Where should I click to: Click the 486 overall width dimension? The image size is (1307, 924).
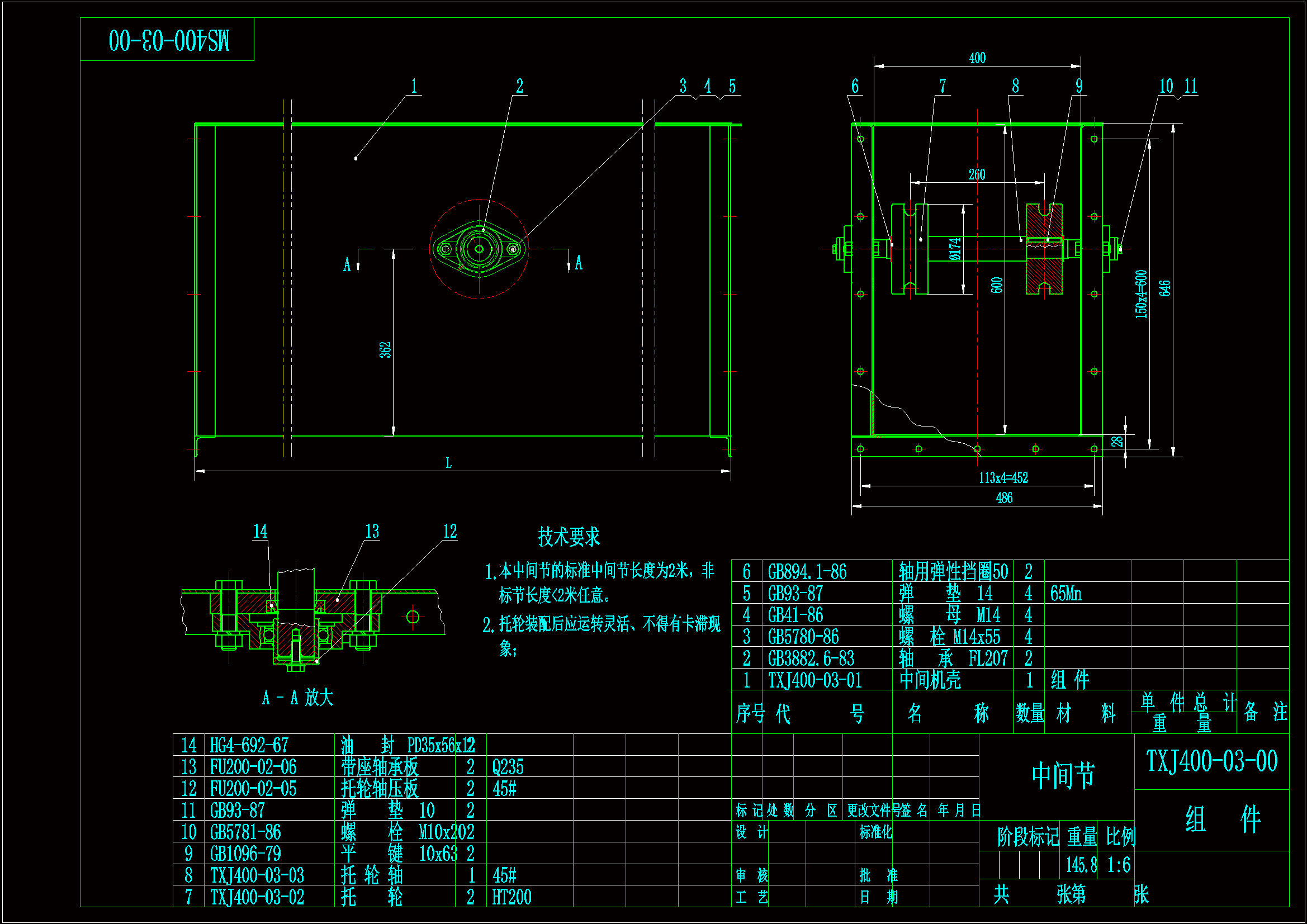(x=1004, y=498)
